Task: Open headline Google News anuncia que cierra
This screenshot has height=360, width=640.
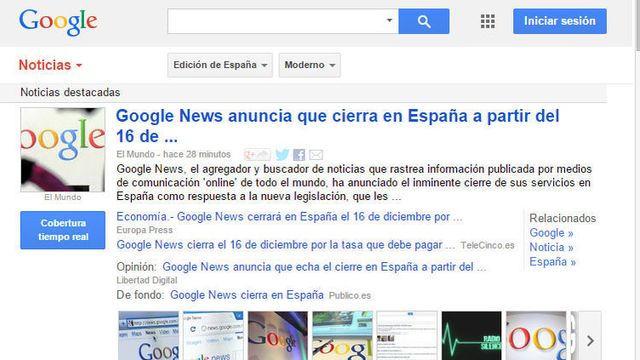Action: pos(338,126)
